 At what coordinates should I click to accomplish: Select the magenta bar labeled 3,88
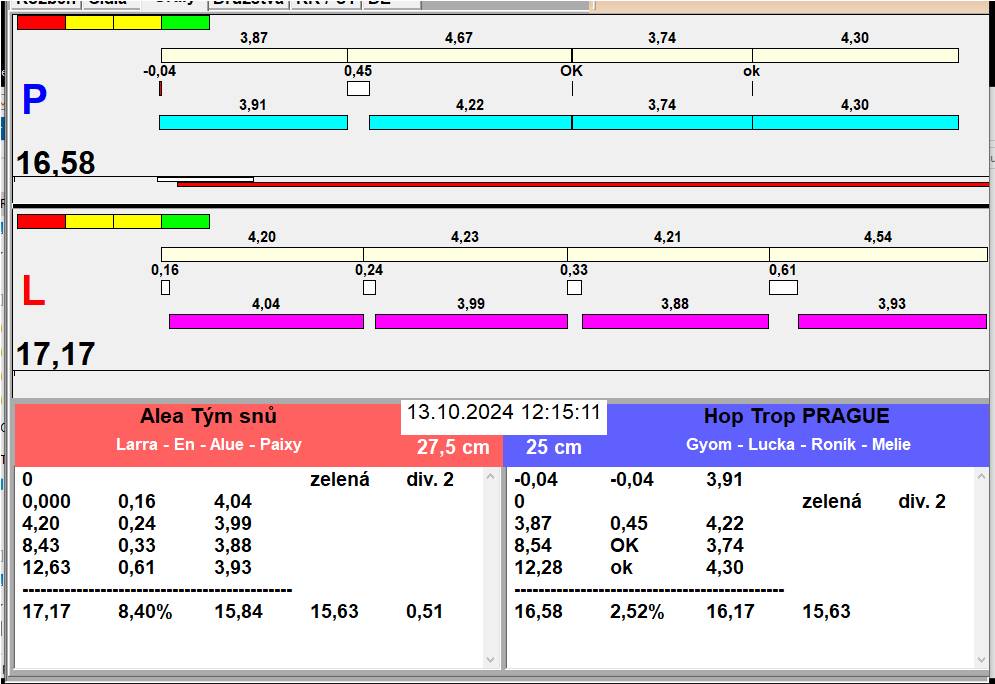(x=675, y=321)
